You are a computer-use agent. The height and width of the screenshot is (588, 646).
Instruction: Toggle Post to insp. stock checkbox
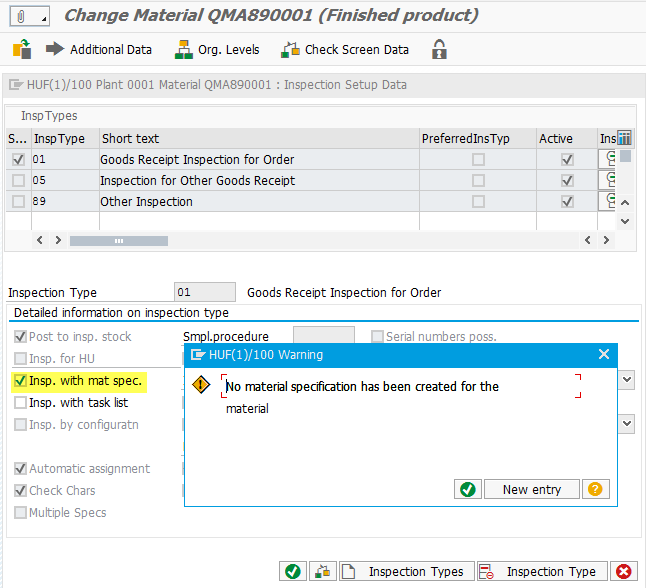click(20, 337)
